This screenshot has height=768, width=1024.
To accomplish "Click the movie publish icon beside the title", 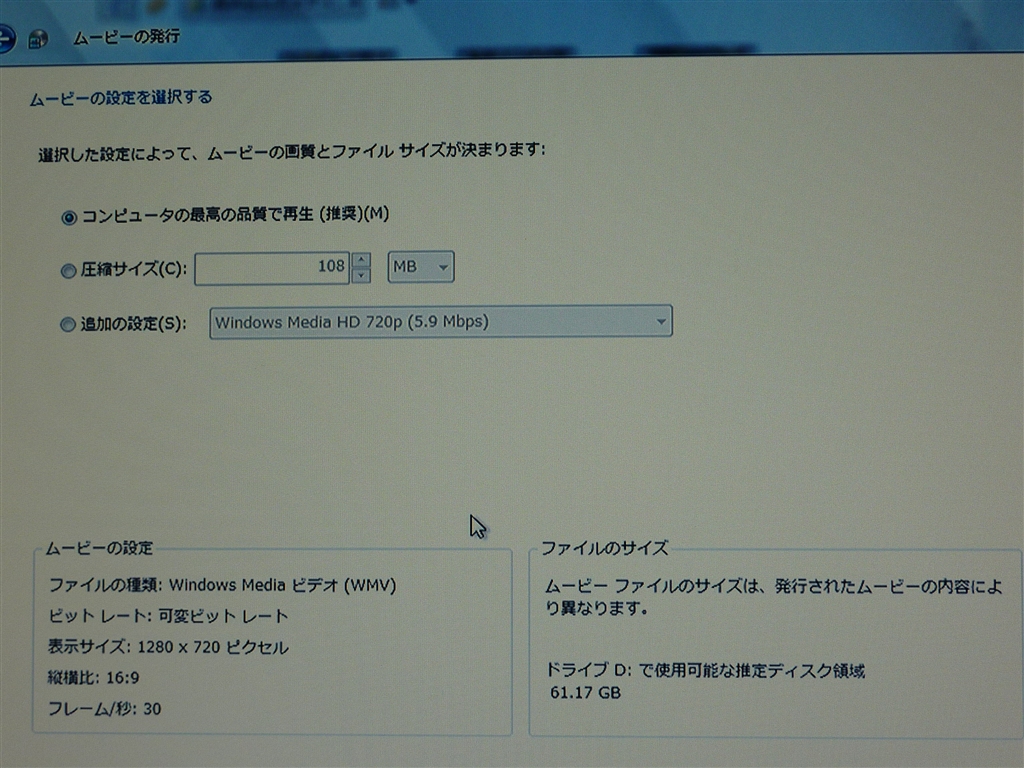I will click(39, 39).
